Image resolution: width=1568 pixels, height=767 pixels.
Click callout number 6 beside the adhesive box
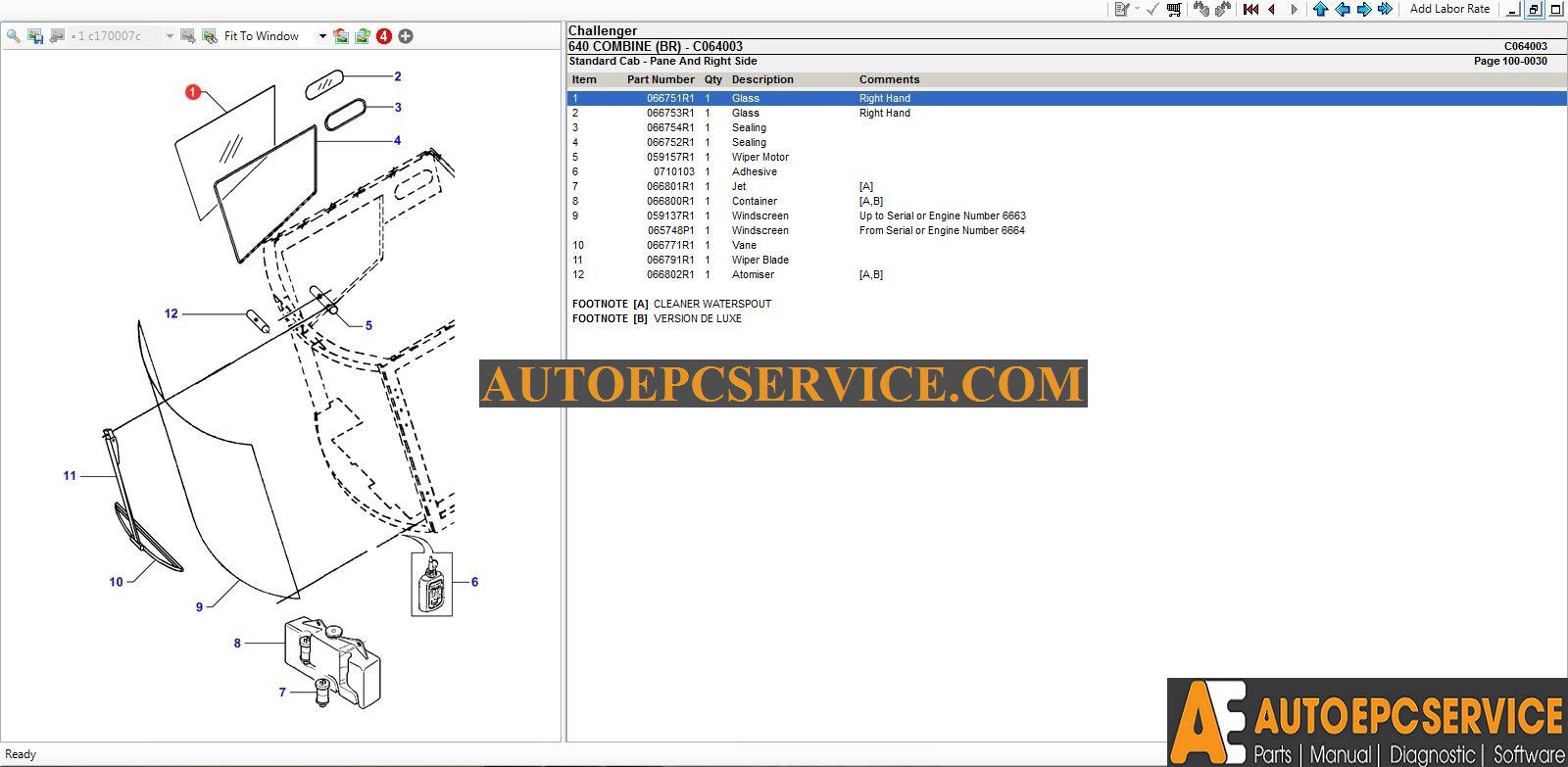pyautogui.click(x=474, y=582)
